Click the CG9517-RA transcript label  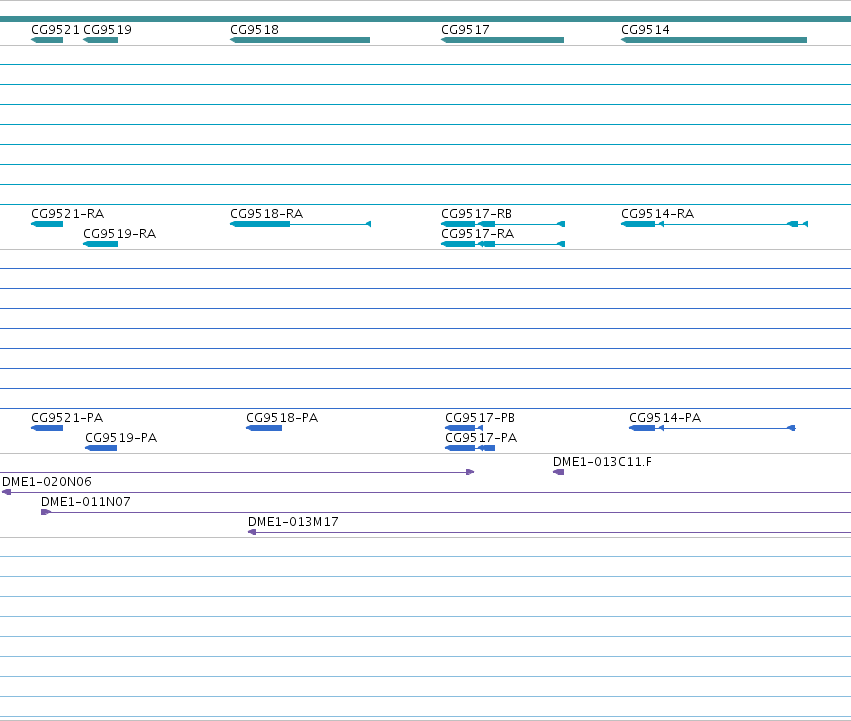pyautogui.click(x=478, y=234)
